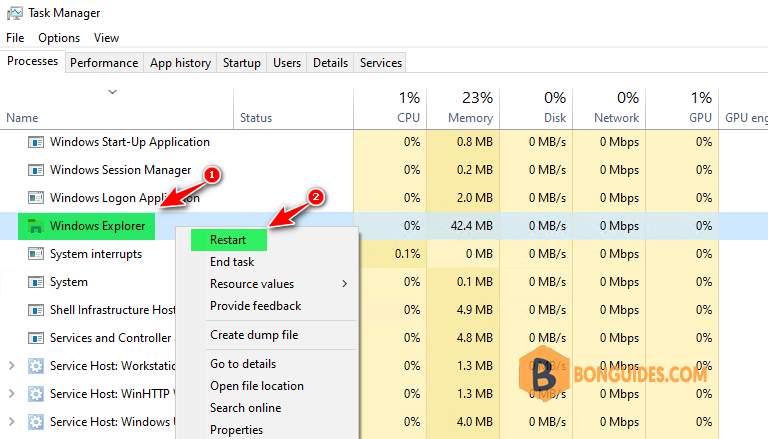The image size is (768, 439).
Task: Select Provide feedback in the context menu
Action: tap(256, 306)
